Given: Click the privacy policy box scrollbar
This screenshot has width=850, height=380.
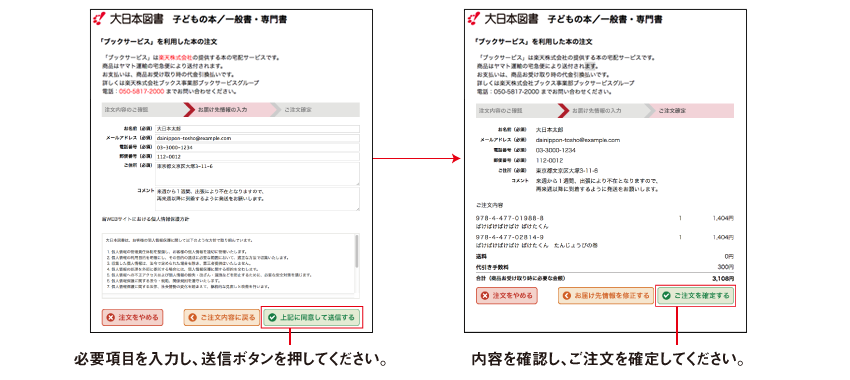Looking at the screenshot, I should tap(356, 265).
